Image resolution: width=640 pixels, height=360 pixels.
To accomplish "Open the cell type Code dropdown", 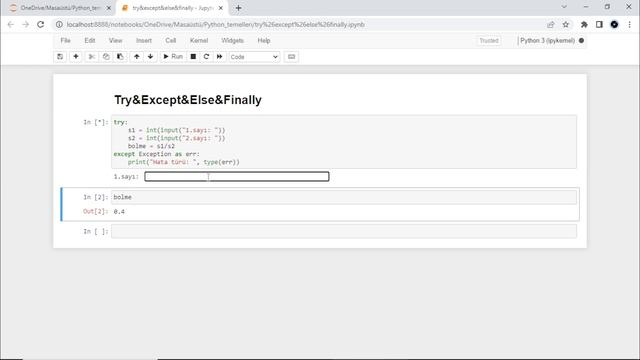I will click(x=254, y=57).
